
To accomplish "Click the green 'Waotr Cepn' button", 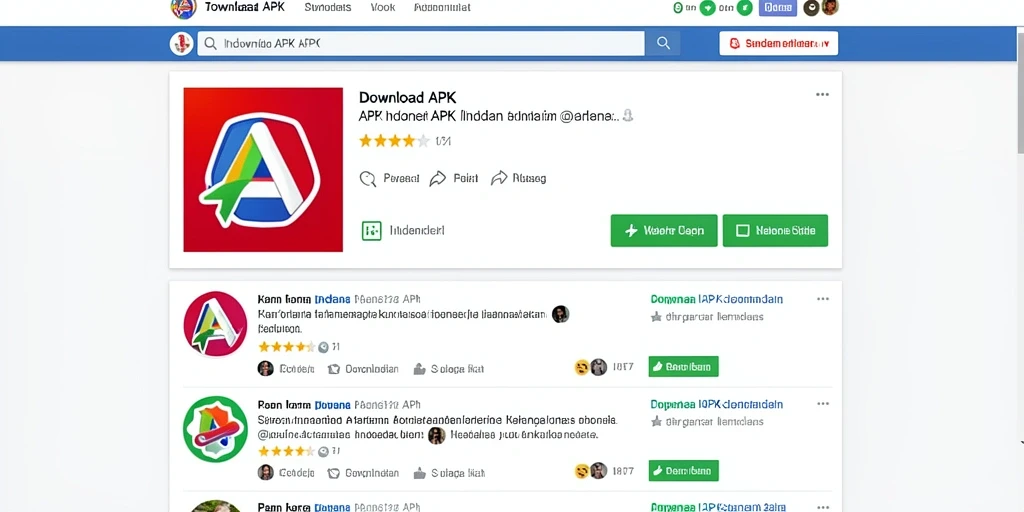I will [664, 231].
